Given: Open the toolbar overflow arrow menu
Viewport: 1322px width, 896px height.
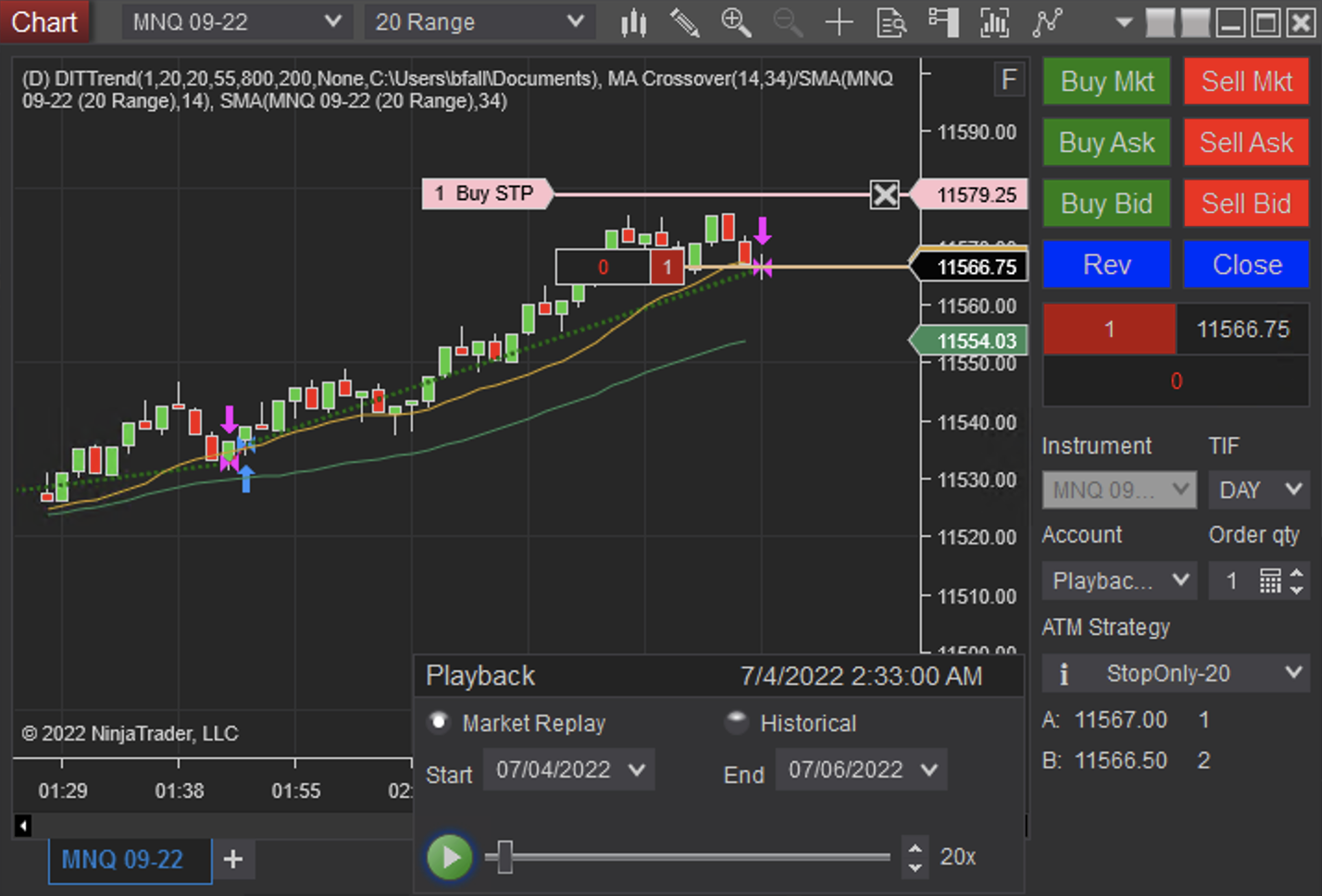Looking at the screenshot, I should (1124, 22).
